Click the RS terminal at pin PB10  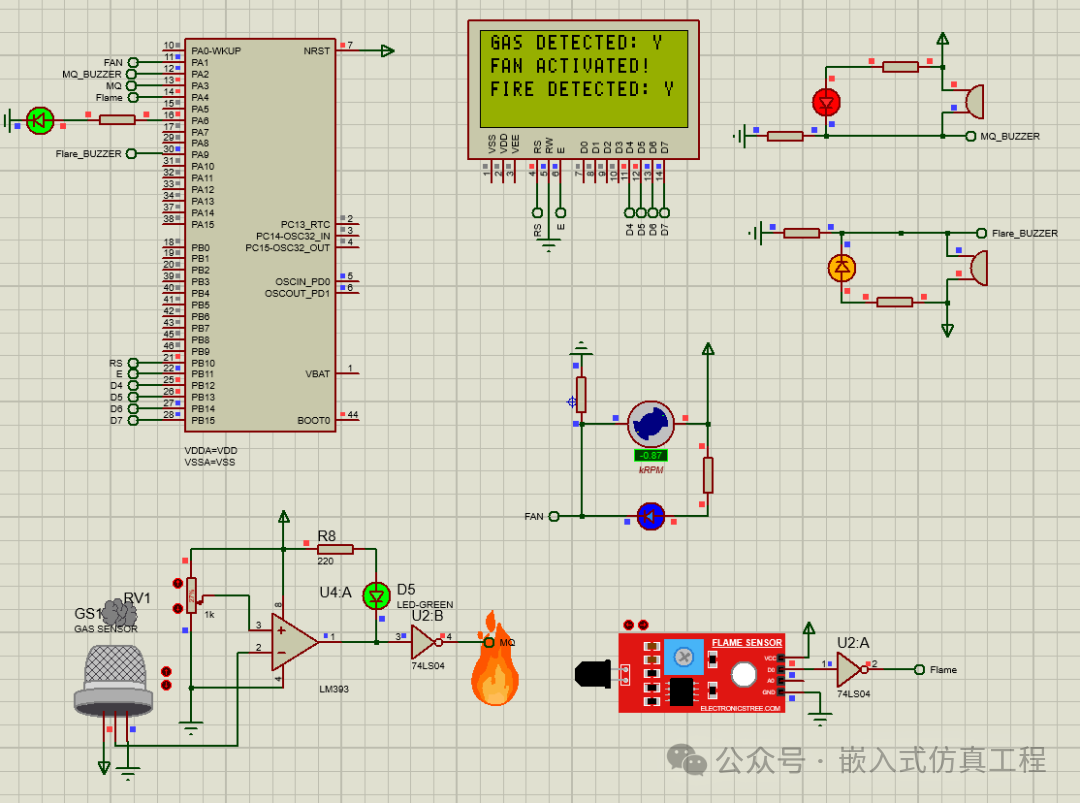point(133,363)
